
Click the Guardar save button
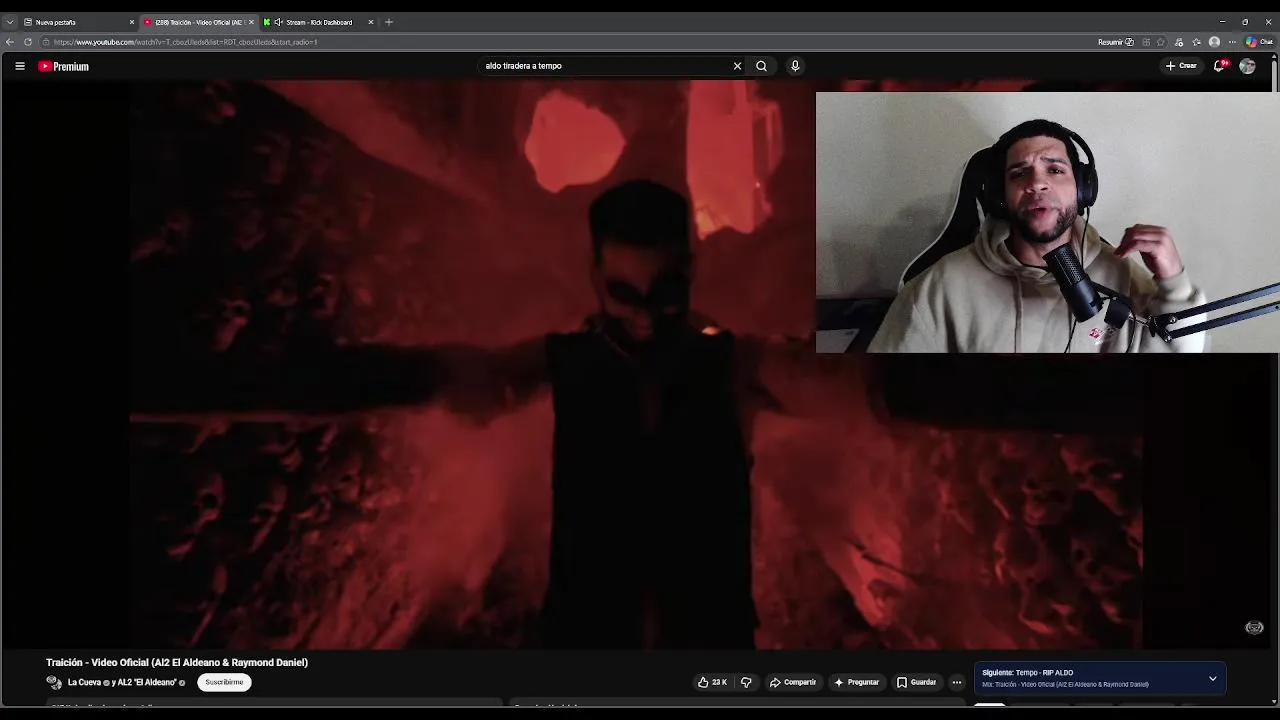[917, 682]
